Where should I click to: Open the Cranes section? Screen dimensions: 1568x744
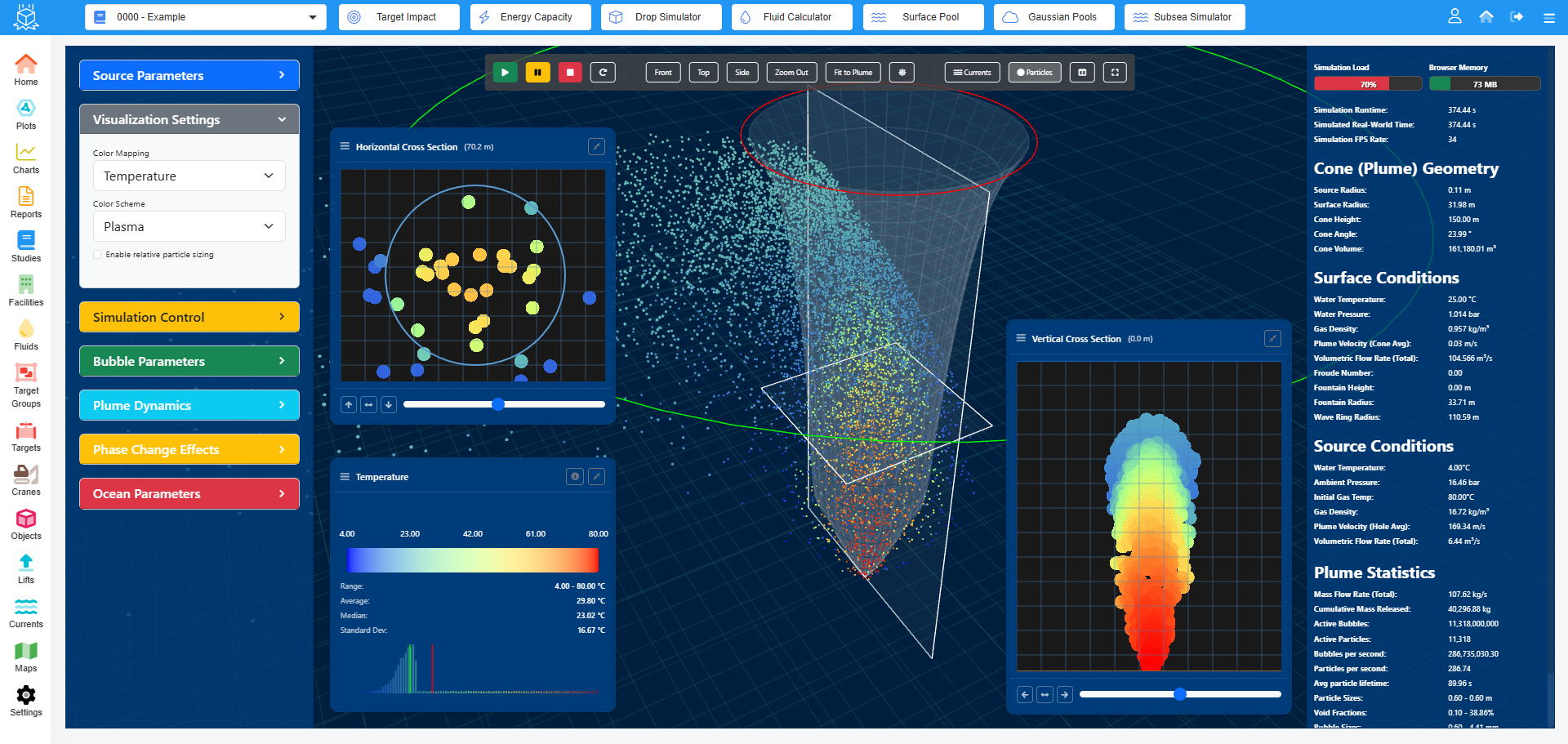coord(25,476)
